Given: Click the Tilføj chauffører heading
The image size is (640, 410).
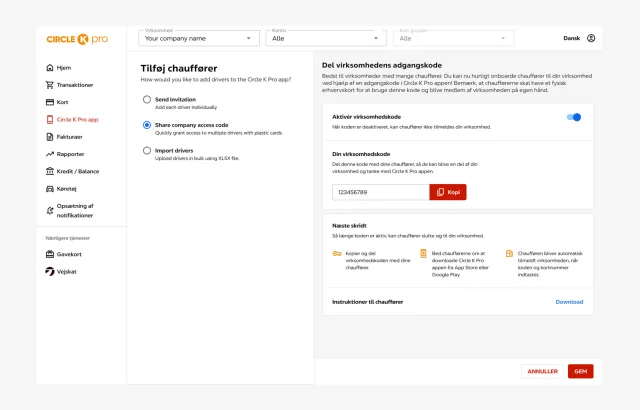Looking at the screenshot, I should coord(179,68).
